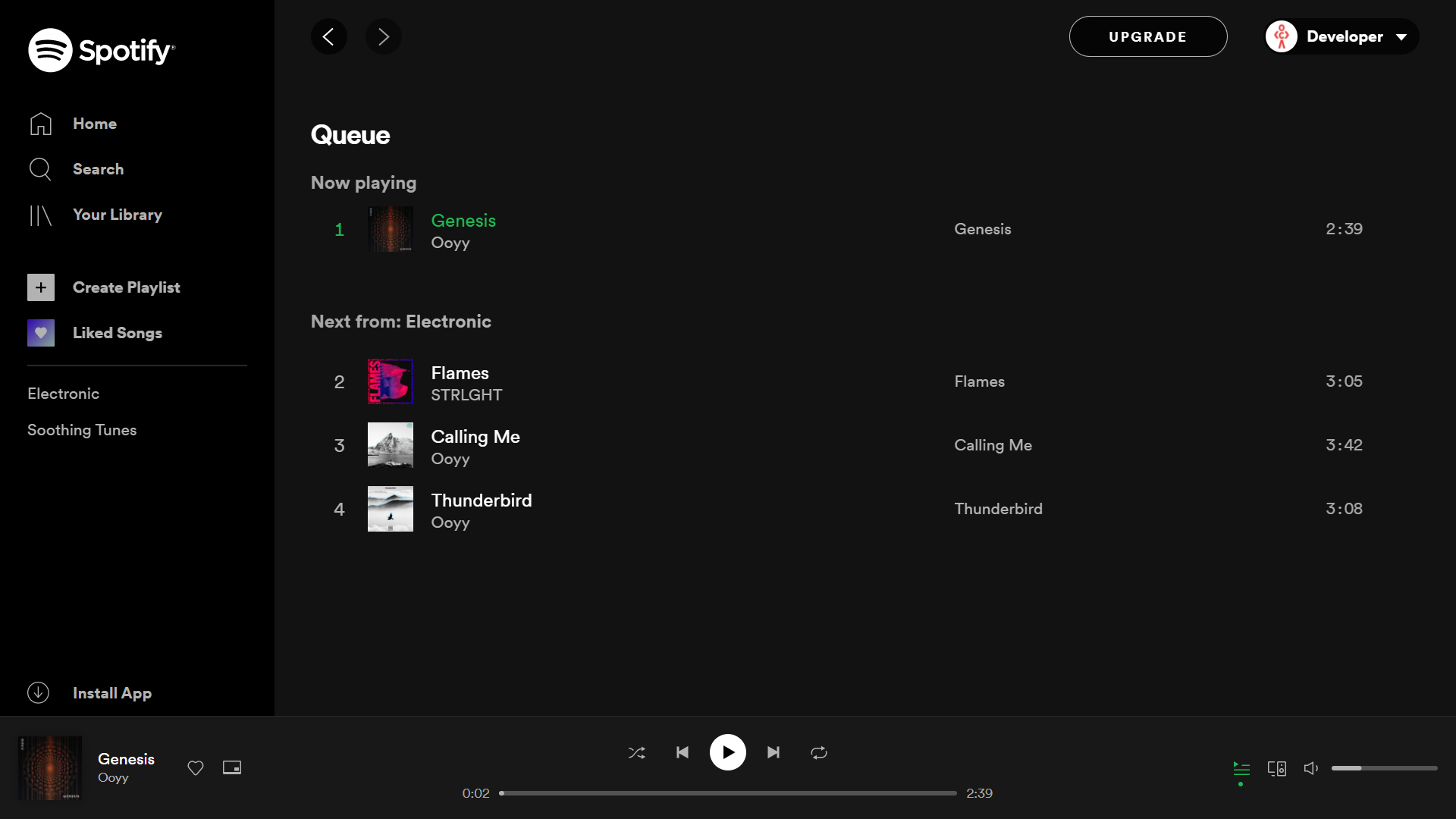The height and width of the screenshot is (819, 1456).
Task: Adjust the volume slider
Action: (x=1384, y=768)
